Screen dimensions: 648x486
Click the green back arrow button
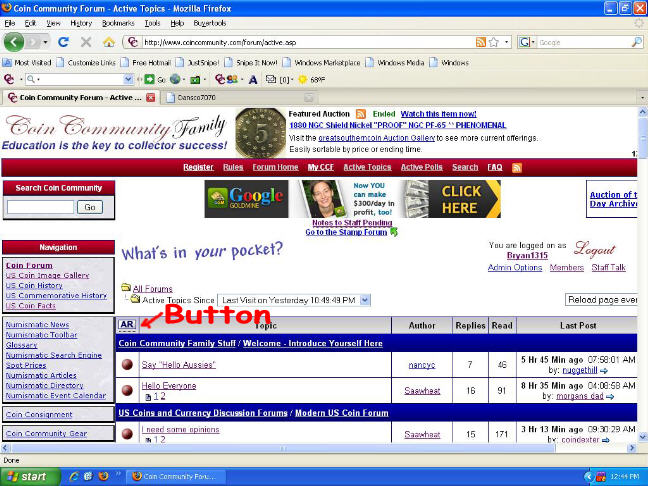[14, 42]
